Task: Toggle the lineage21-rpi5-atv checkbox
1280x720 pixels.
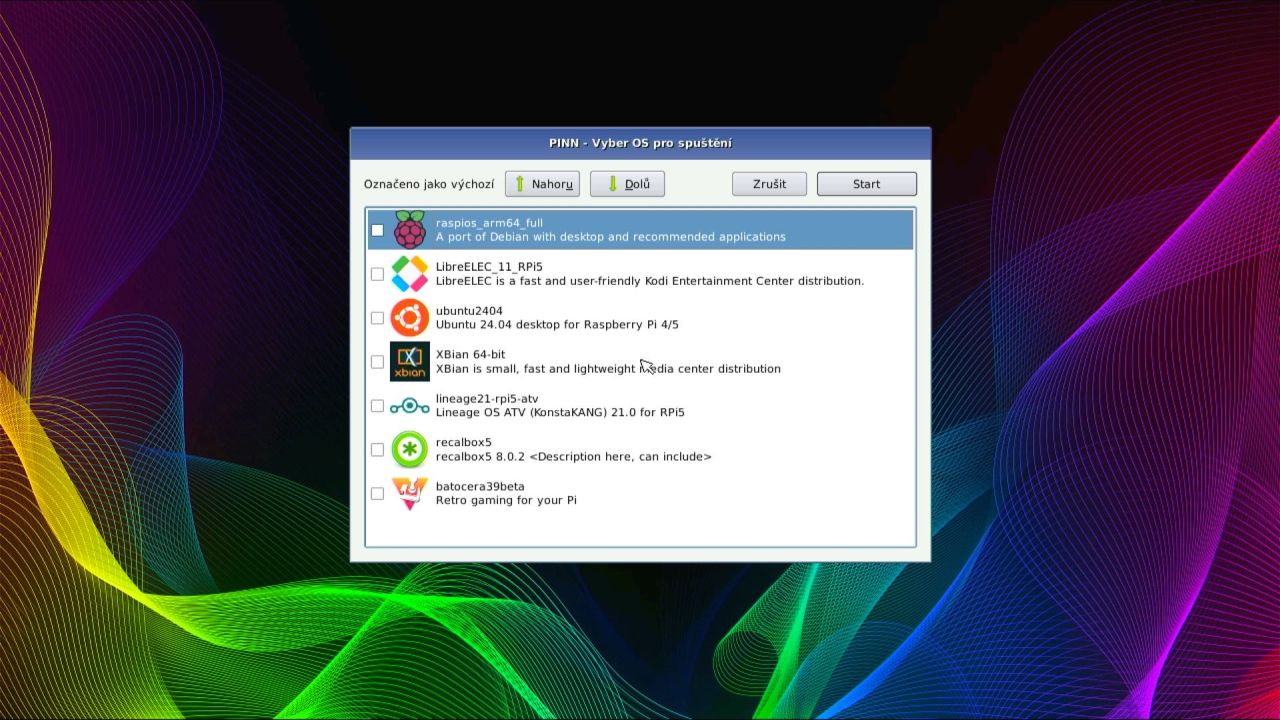Action: coord(377,406)
